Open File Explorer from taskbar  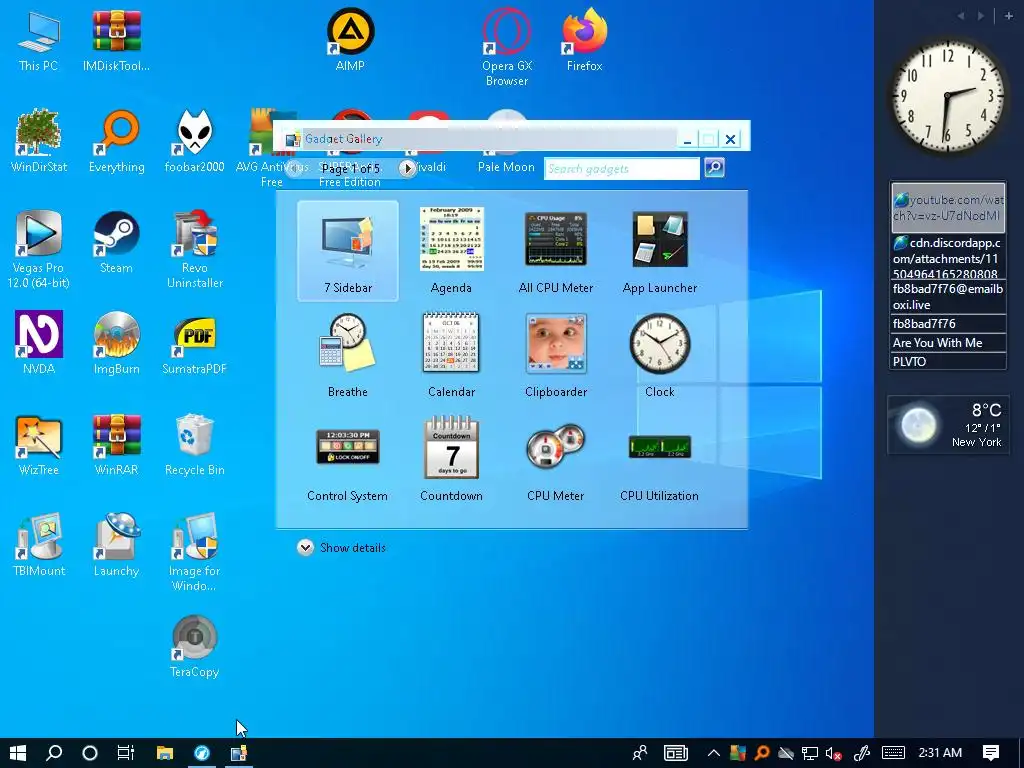coord(165,753)
